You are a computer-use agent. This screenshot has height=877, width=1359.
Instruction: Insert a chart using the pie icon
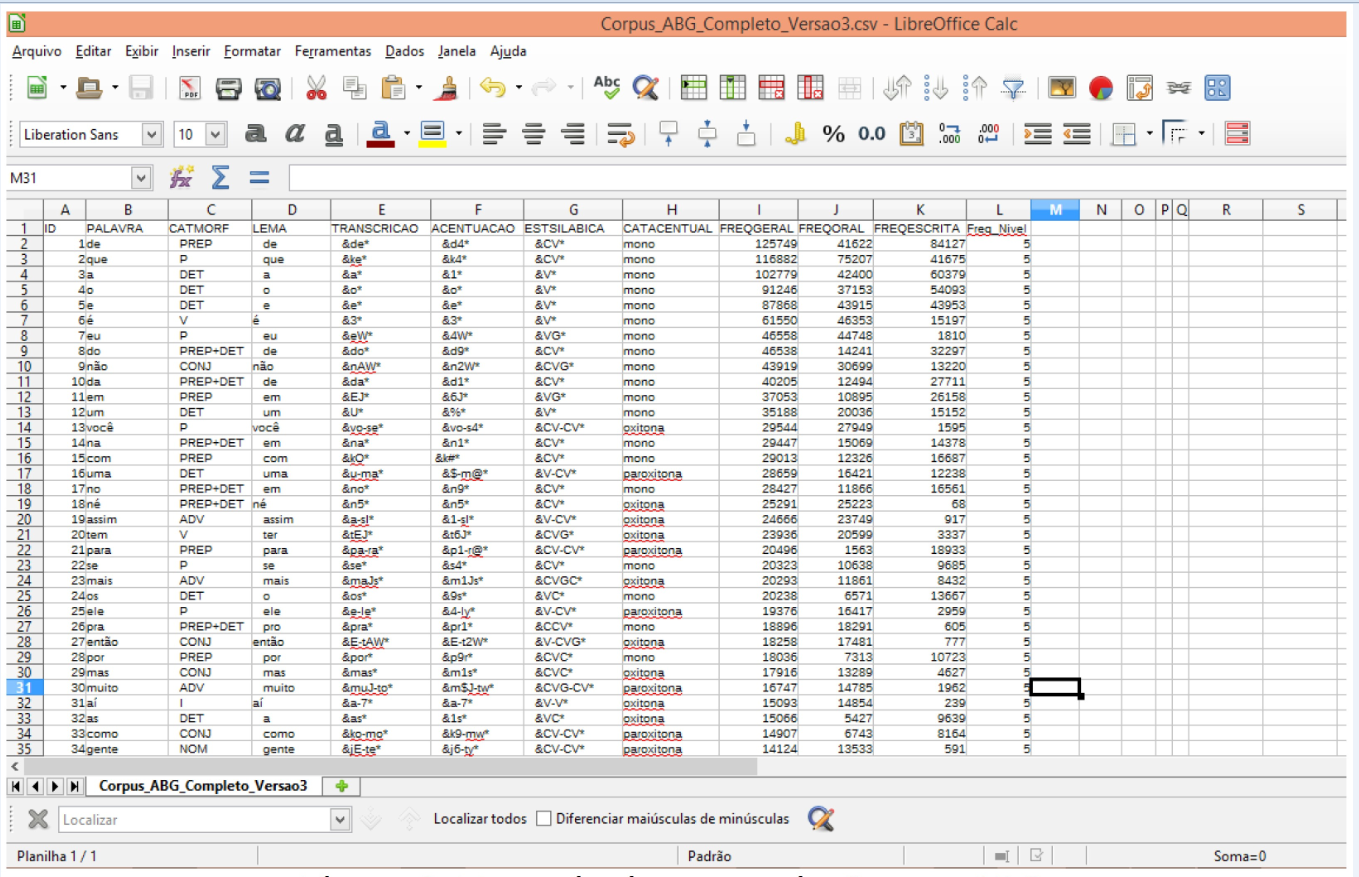(x=1101, y=89)
